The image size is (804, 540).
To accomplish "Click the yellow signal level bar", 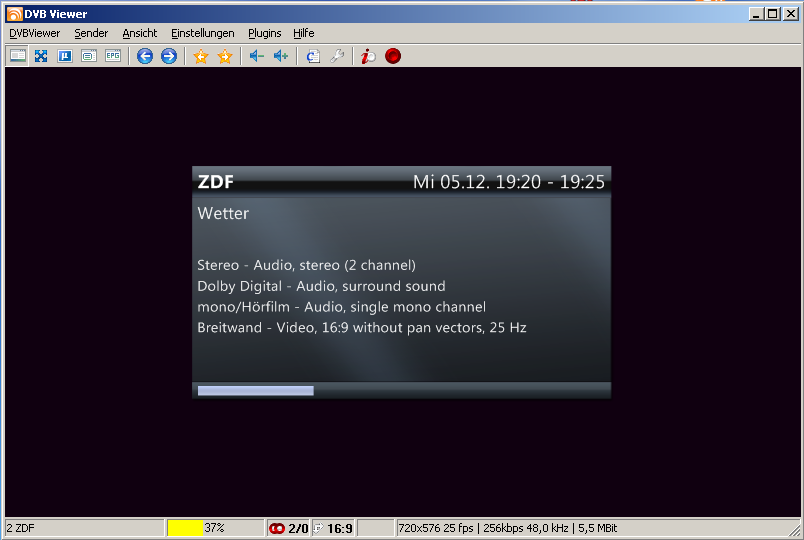I will (185, 528).
